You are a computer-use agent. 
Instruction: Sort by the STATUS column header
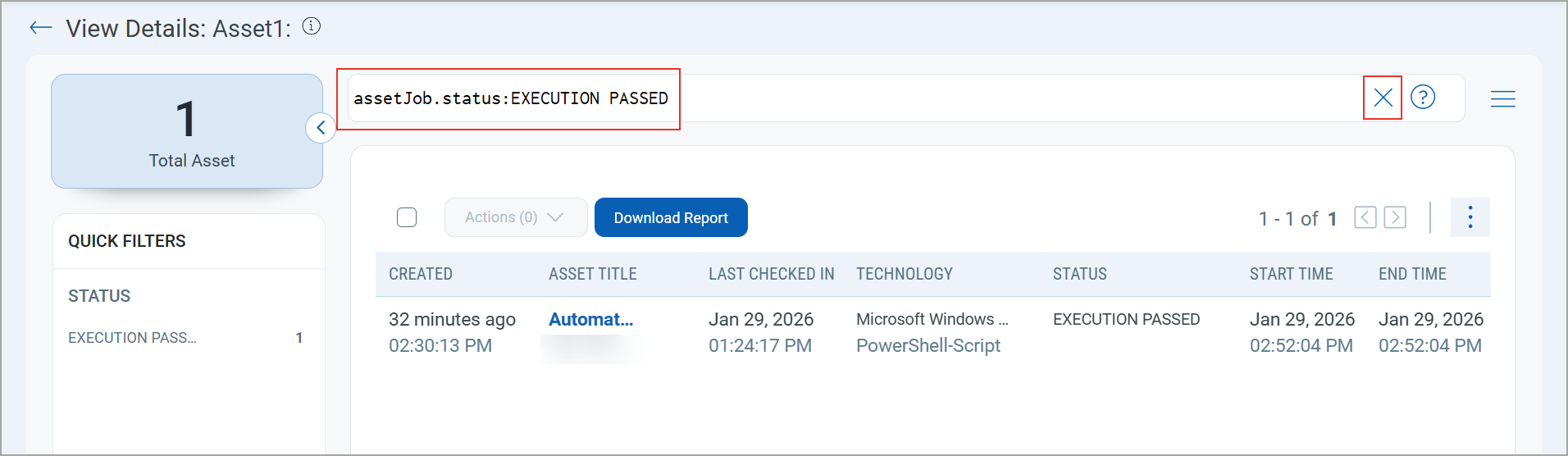click(x=1079, y=274)
